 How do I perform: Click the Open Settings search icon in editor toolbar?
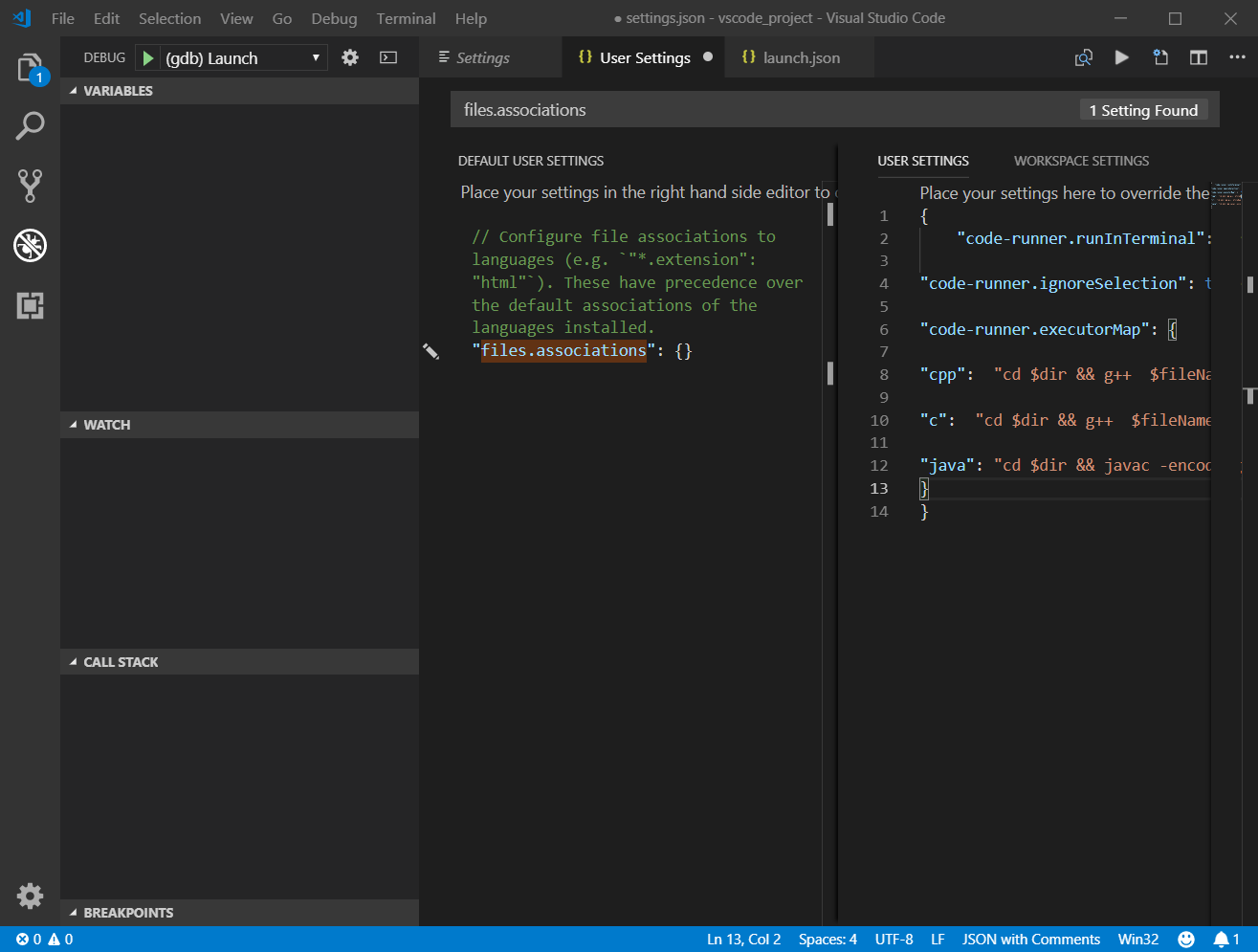tap(1084, 57)
